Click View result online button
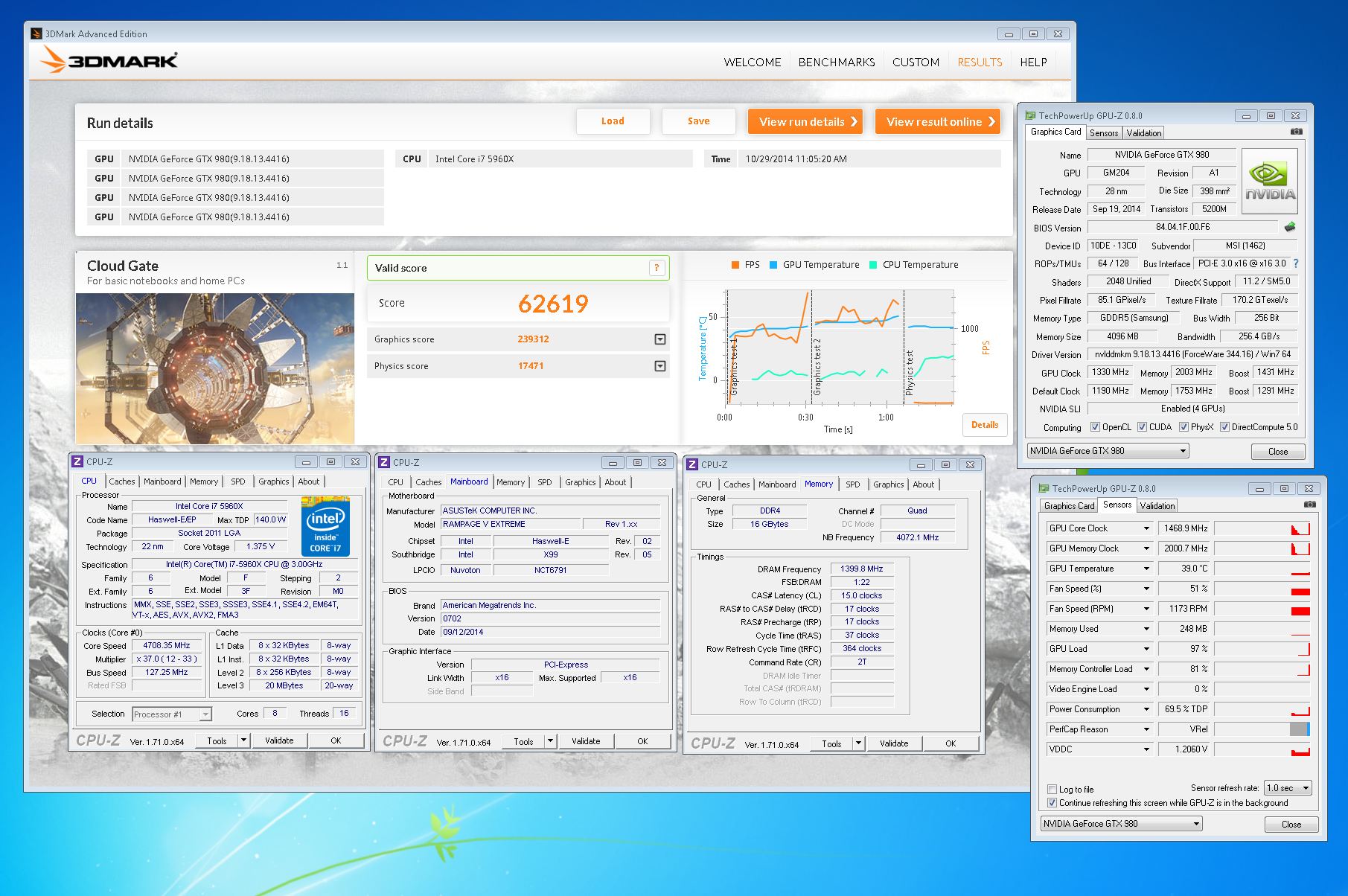The image size is (1348, 896). click(938, 121)
